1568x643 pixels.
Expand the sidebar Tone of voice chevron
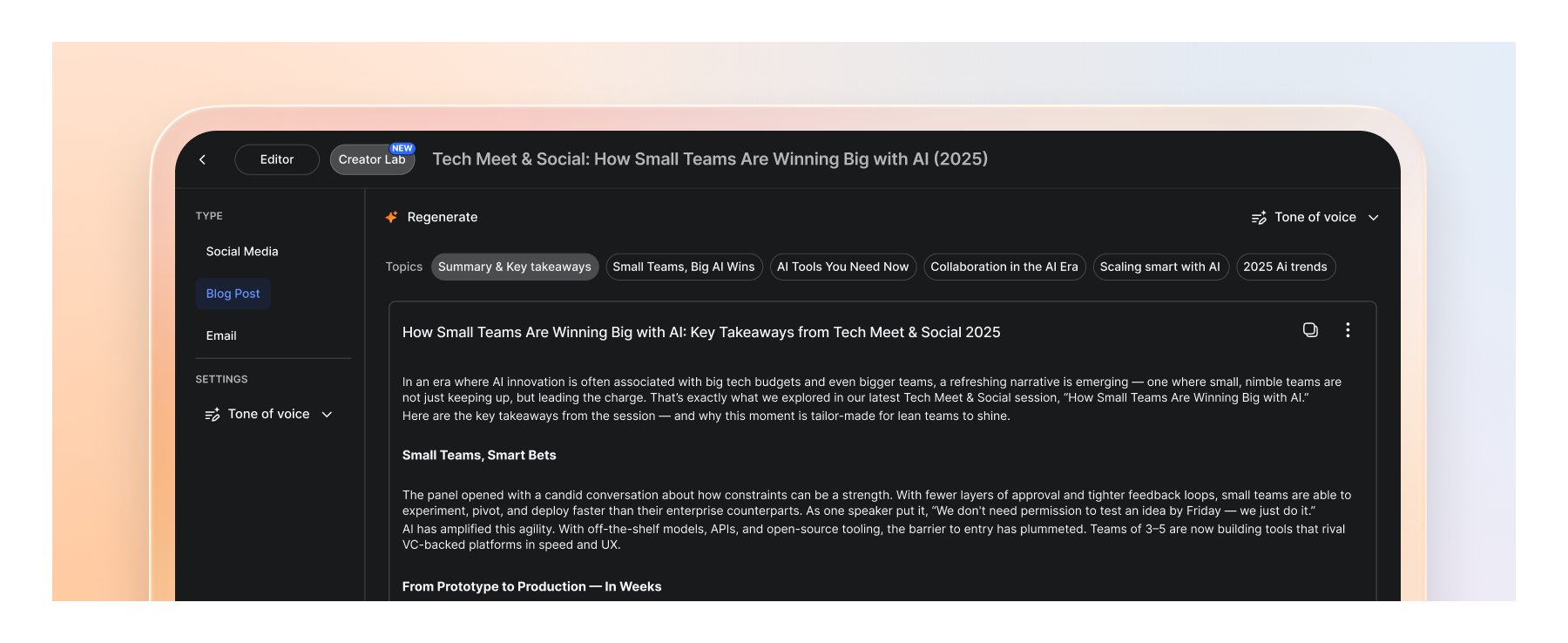pyautogui.click(x=328, y=415)
